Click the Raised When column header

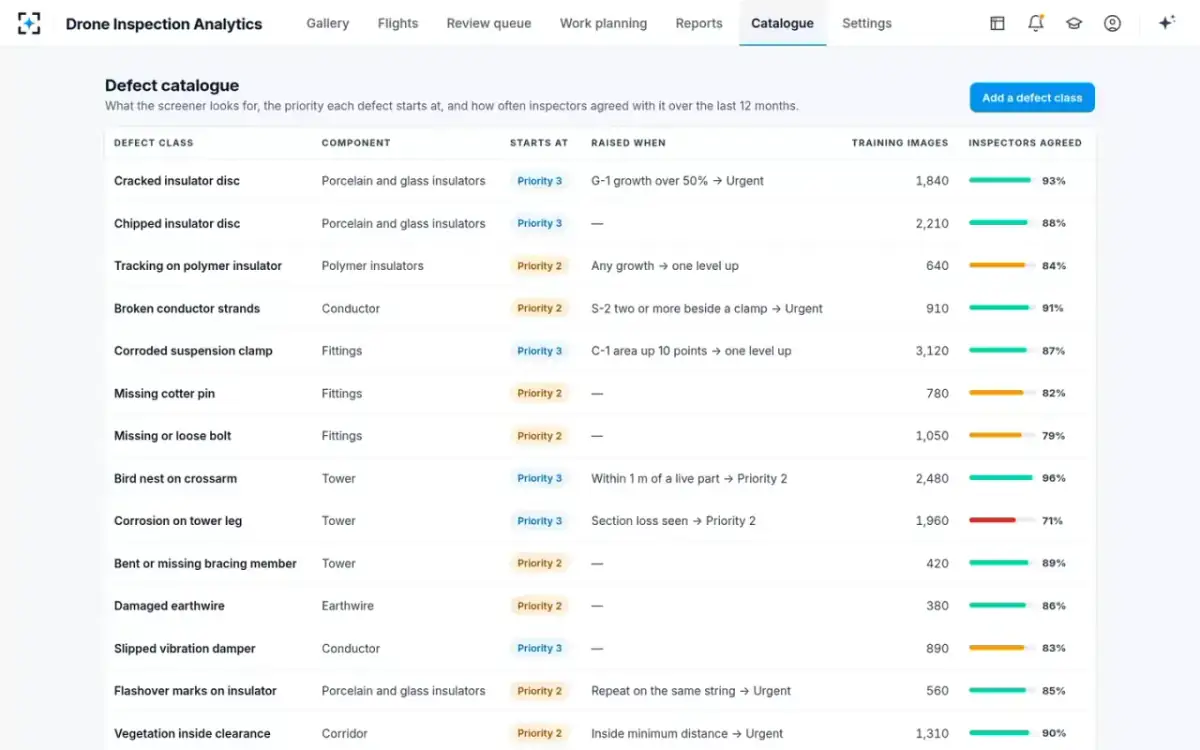628,143
